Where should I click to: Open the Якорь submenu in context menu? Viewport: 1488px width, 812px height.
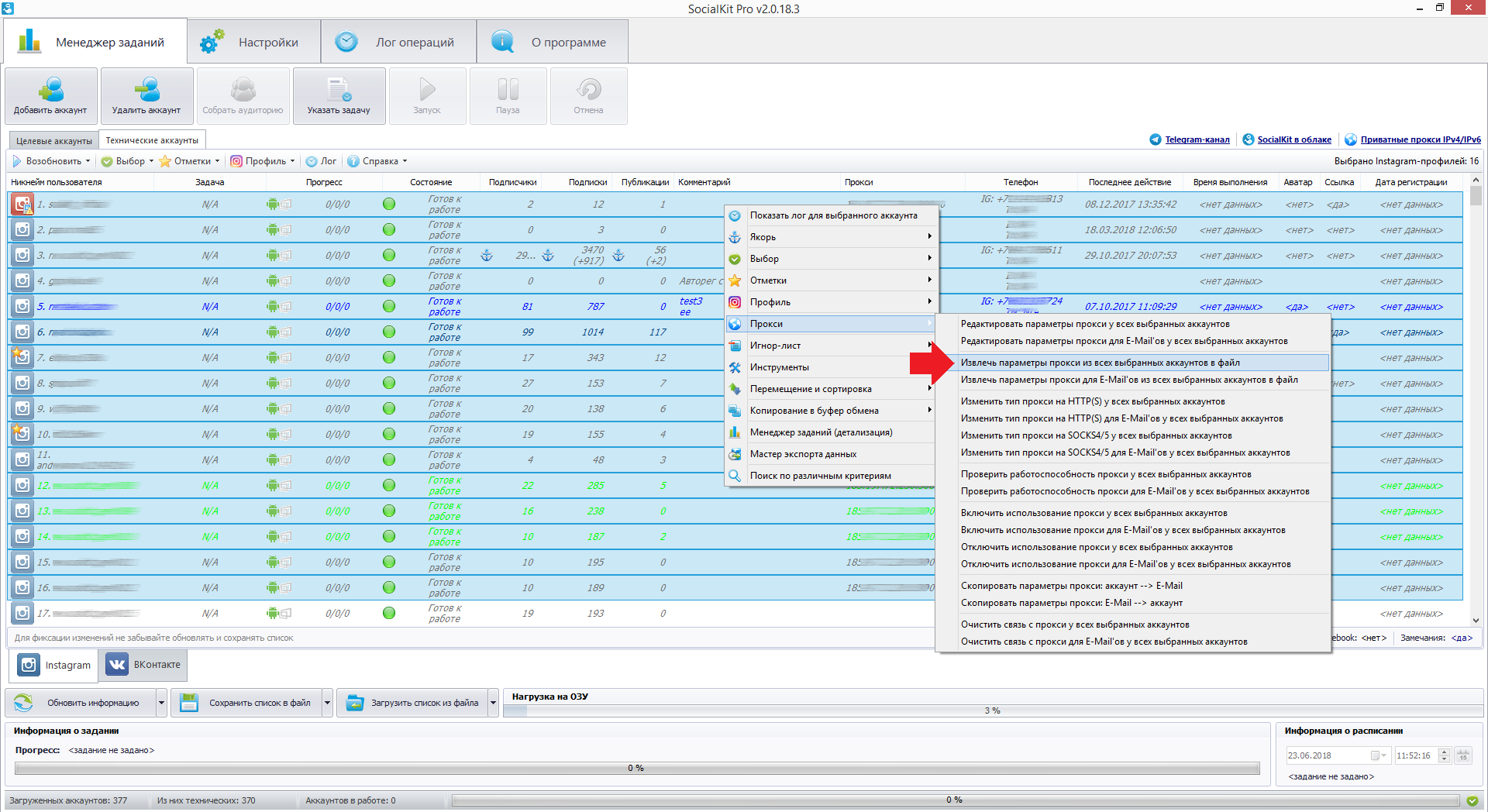pos(831,237)
